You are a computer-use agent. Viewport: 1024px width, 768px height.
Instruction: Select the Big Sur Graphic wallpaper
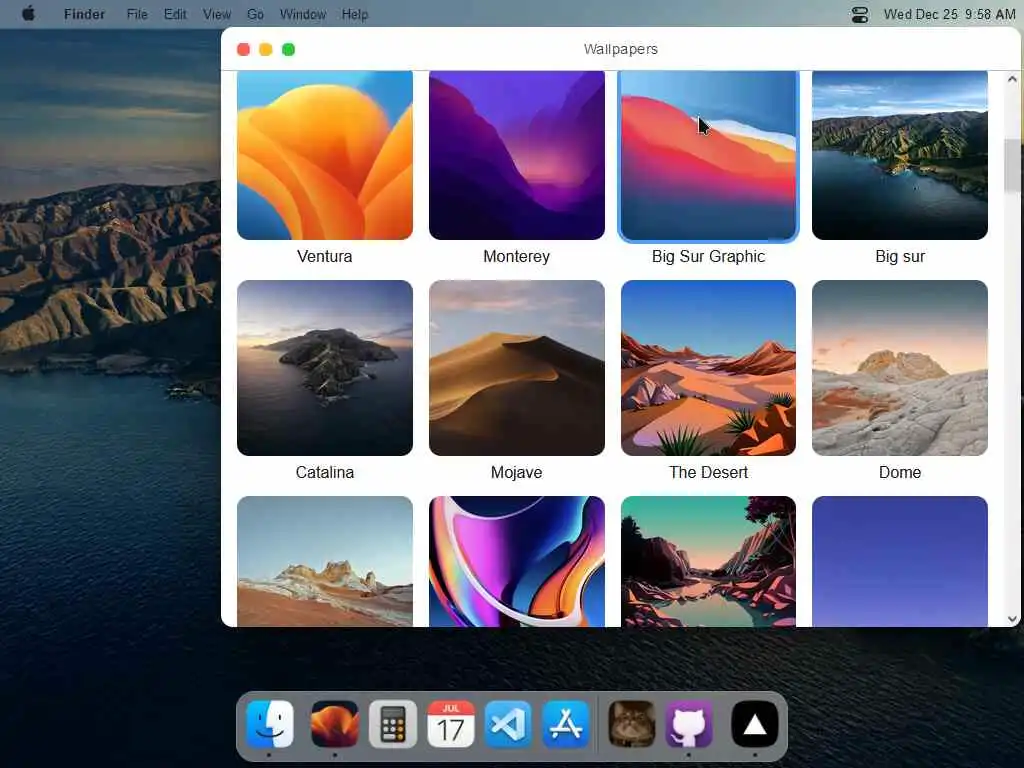709,155
